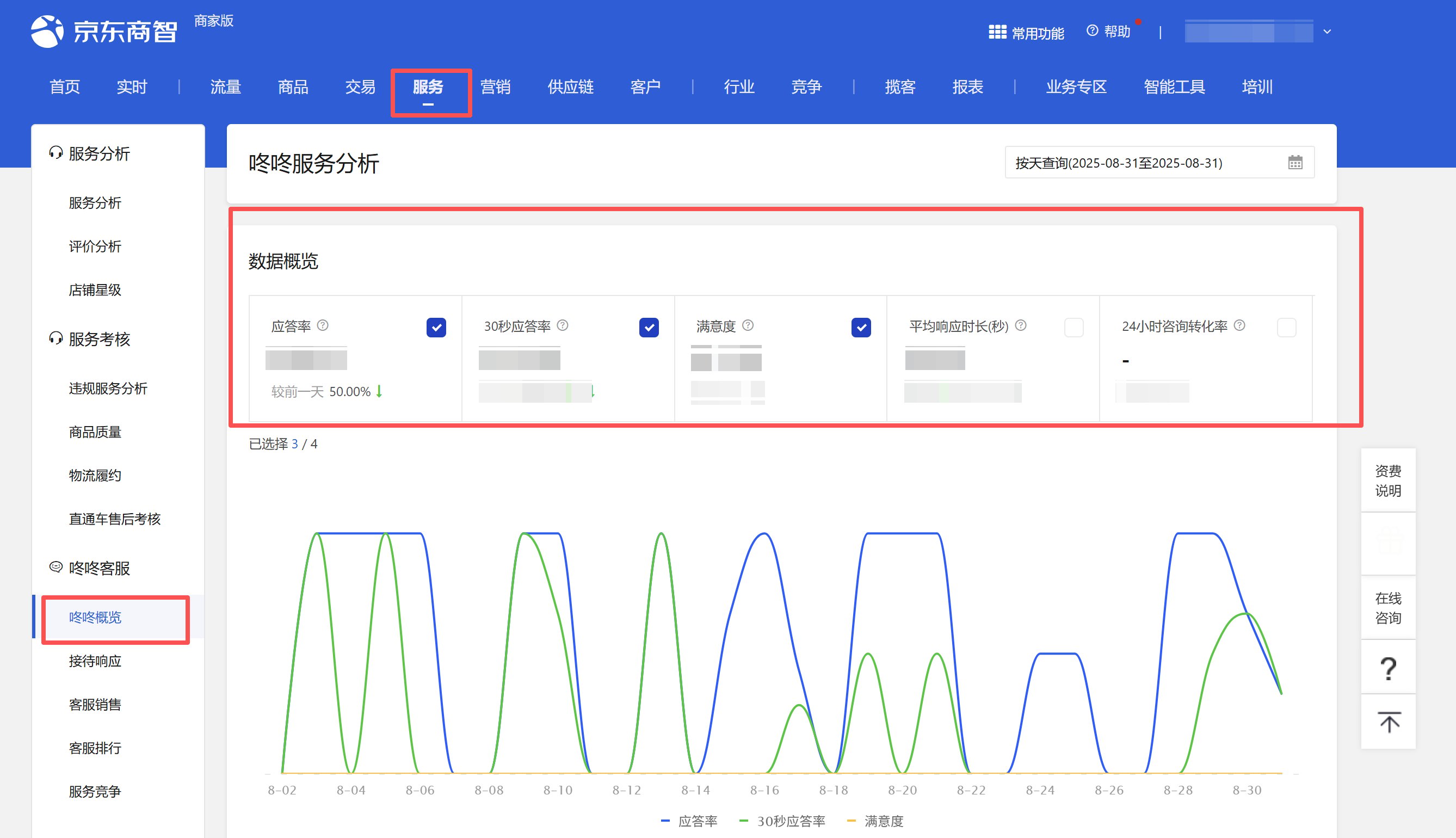The image size is (1456, 838).
Task: Open 直通车售后考核 in the sidebar
Action: pos(114,519)
